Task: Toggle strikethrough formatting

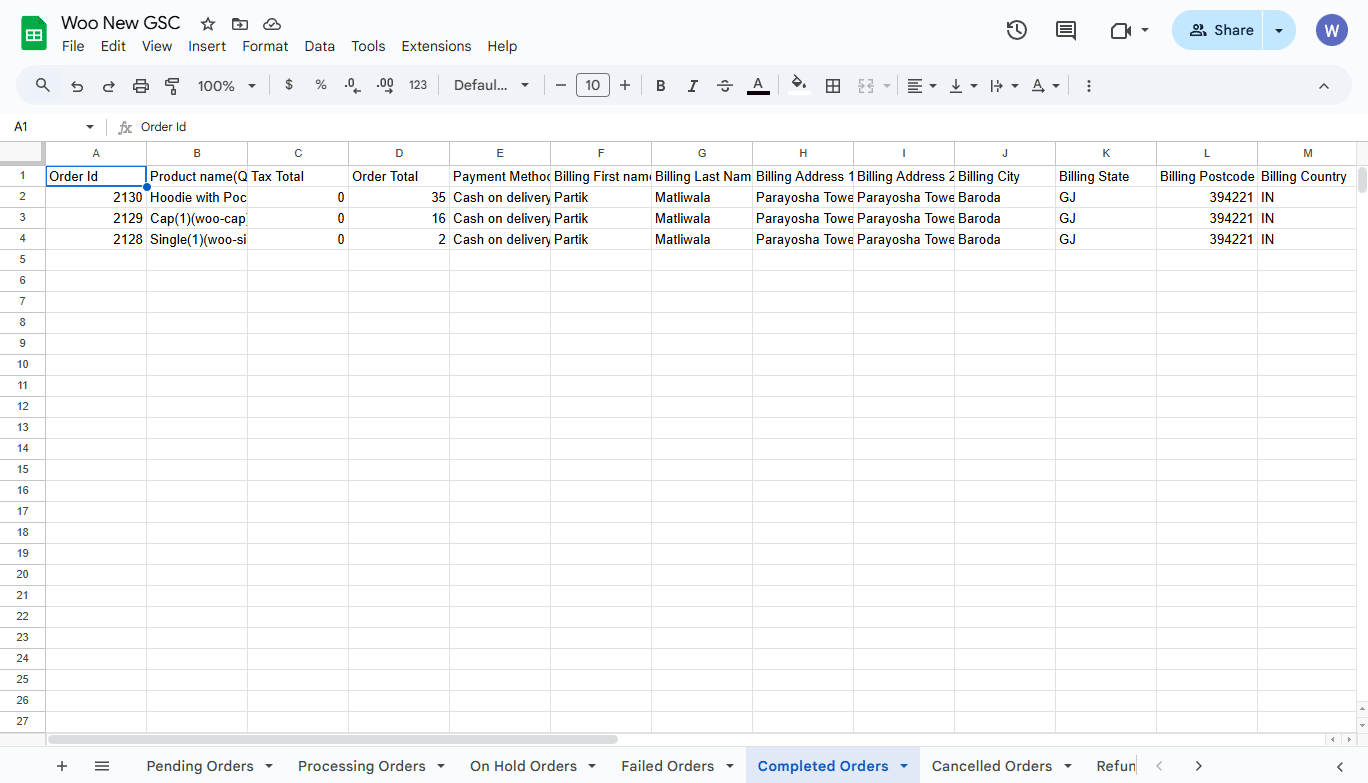Action: tap(725, 86)
